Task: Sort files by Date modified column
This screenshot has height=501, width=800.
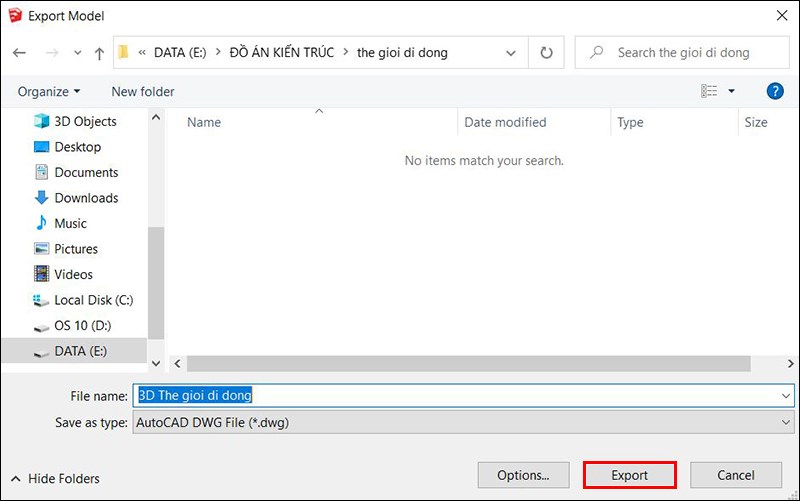Action: 505,122
